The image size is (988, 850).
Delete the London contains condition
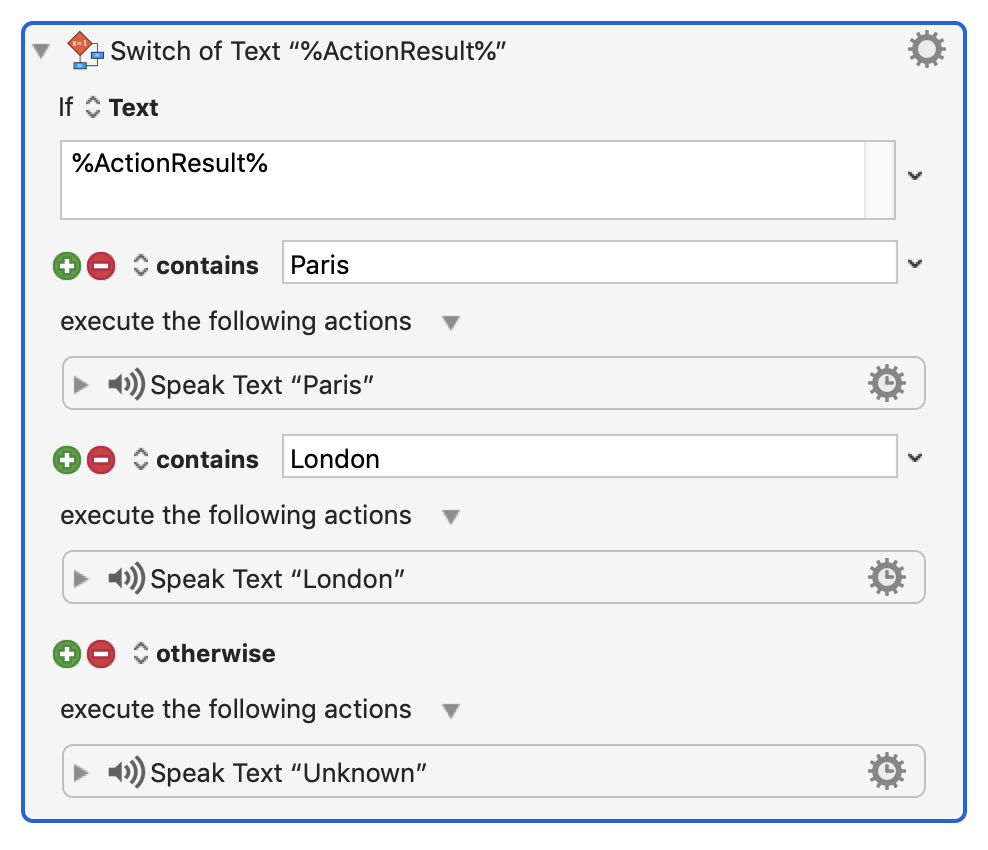pyautogui.click(x=100, y=460)
